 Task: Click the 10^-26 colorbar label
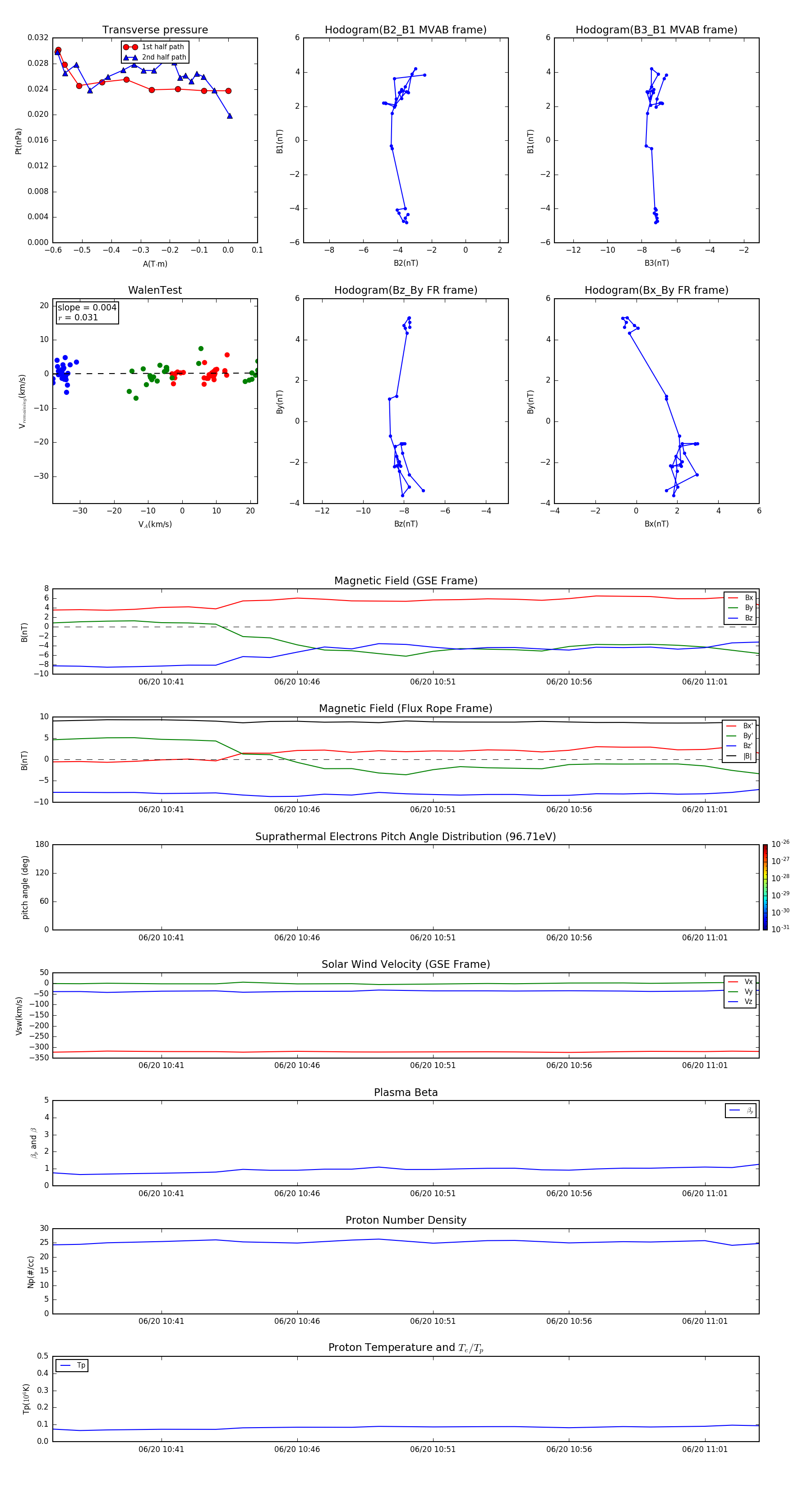tap(780, 844)
